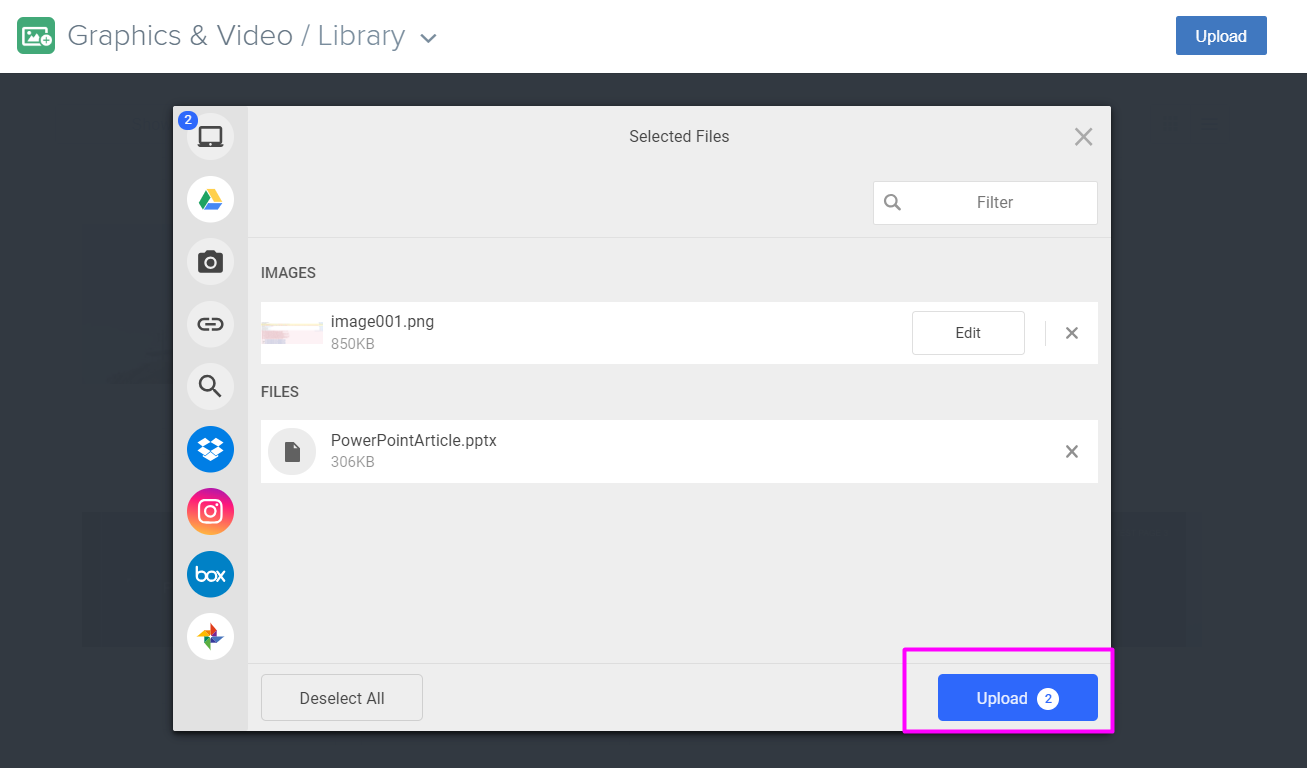The height and width of the screenshot is (768, 1307).
Task: Upload the two selected files
Action: tap(1017, 698)
